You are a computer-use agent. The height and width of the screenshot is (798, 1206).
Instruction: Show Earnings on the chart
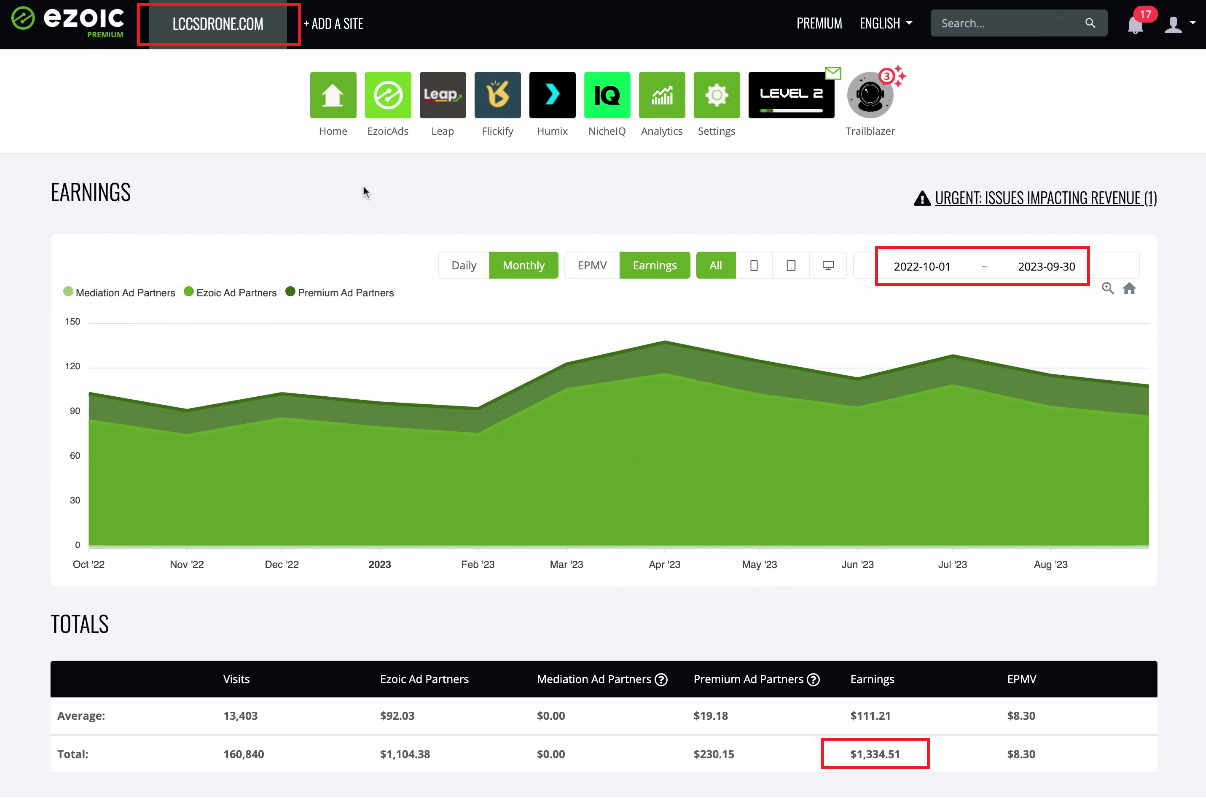pyautogui.click(x=655, y=265)
